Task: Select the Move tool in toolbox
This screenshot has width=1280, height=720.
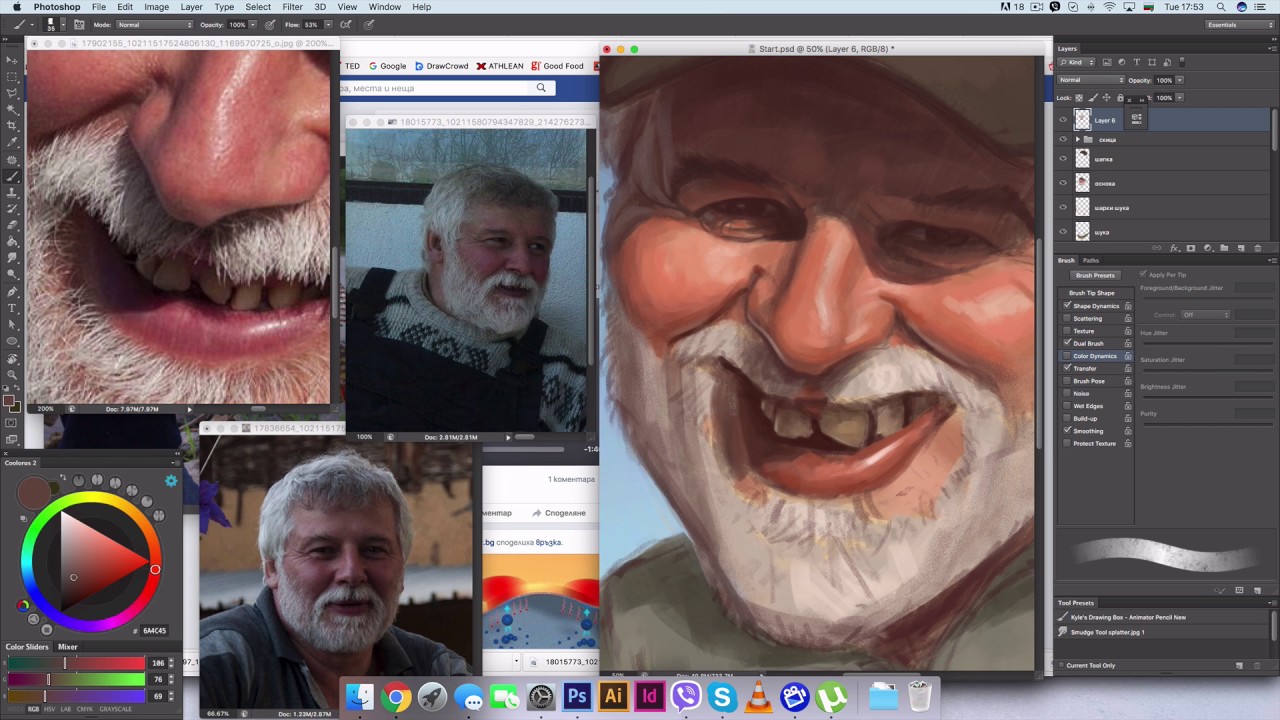Action: 12,59
